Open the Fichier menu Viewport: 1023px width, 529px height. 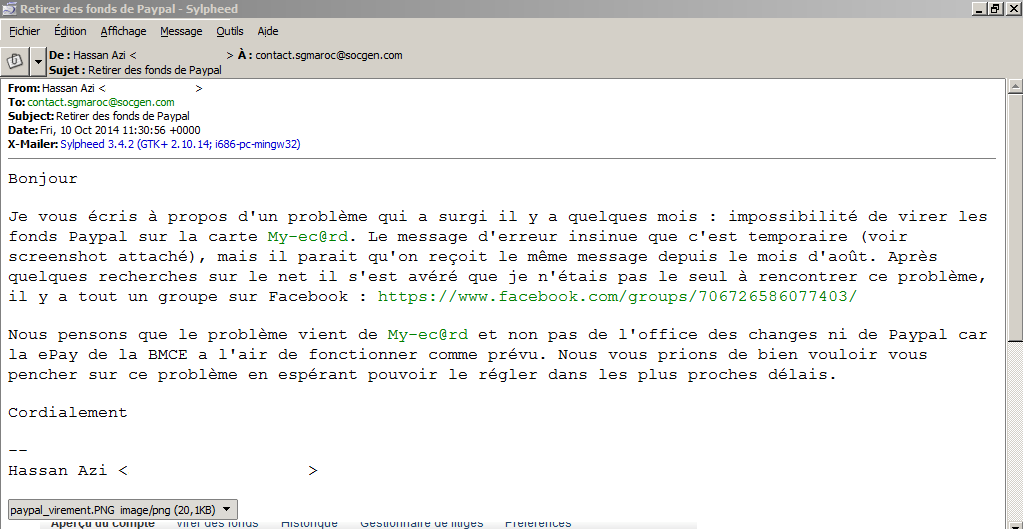coord(24,31)
